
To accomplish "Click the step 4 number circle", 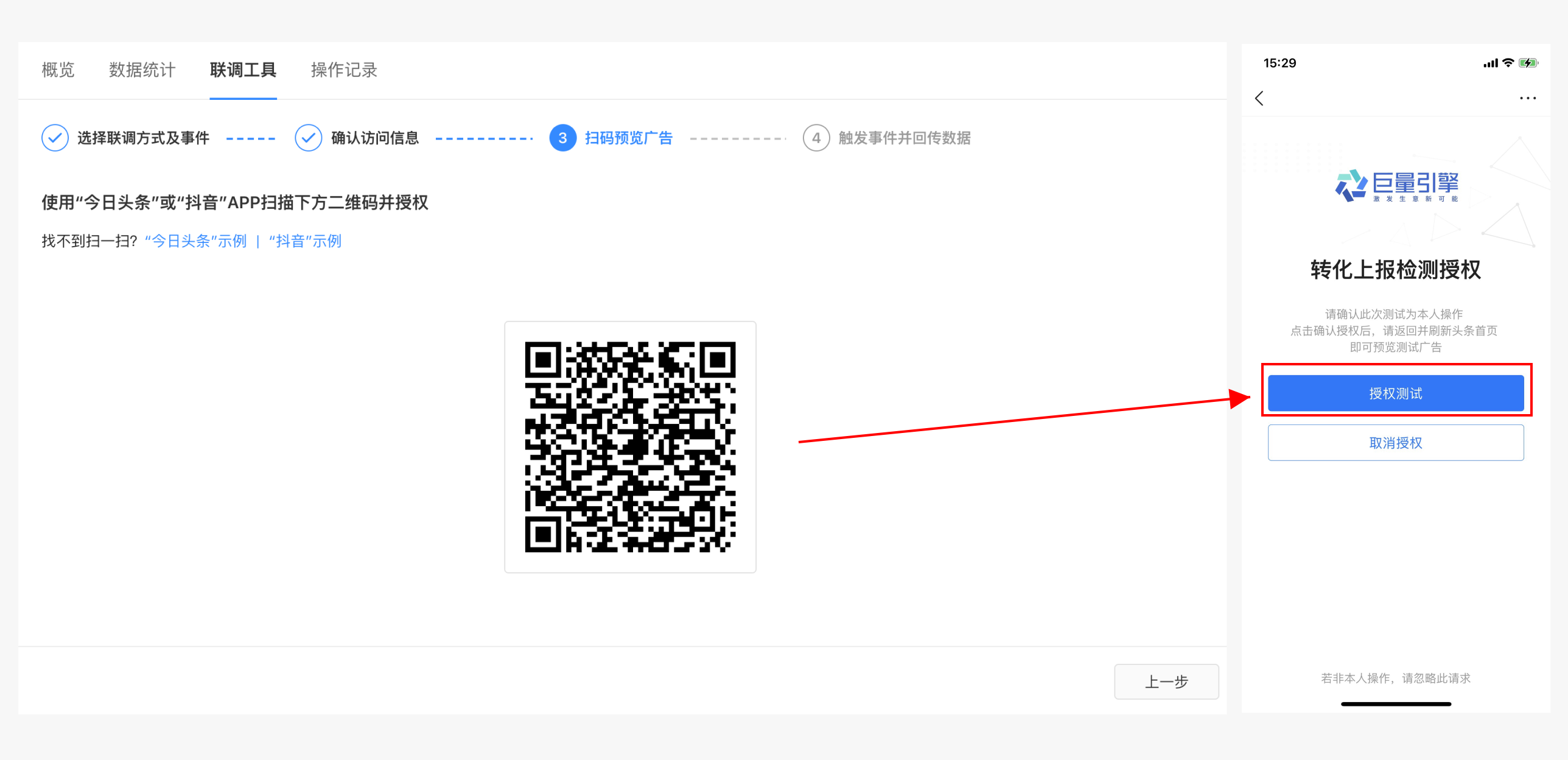I will click(816, 138).
